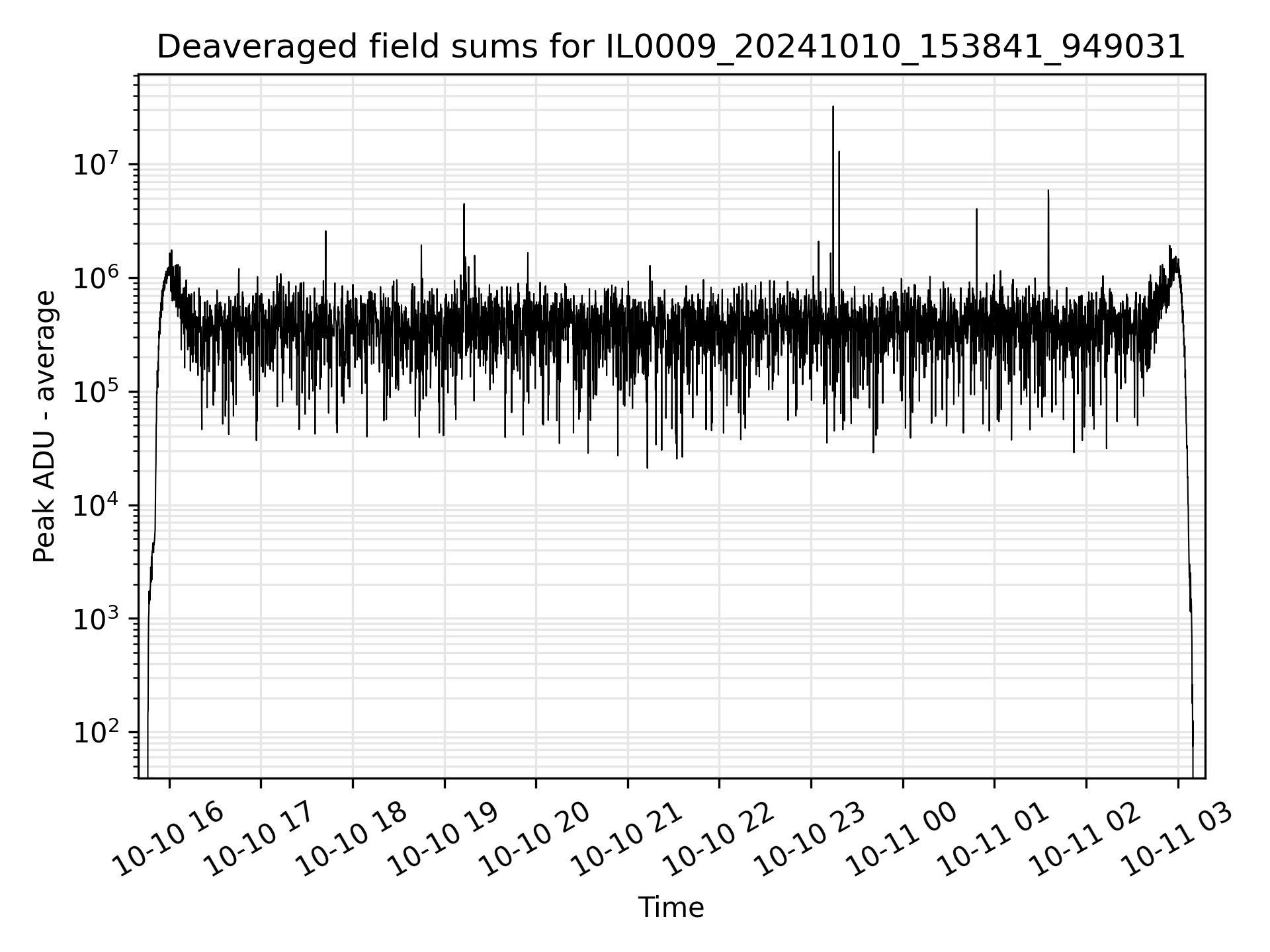Click the tall spike peak between 10-11 01 and 02
Screen dimensions: 1270x952
[1048, 190]
